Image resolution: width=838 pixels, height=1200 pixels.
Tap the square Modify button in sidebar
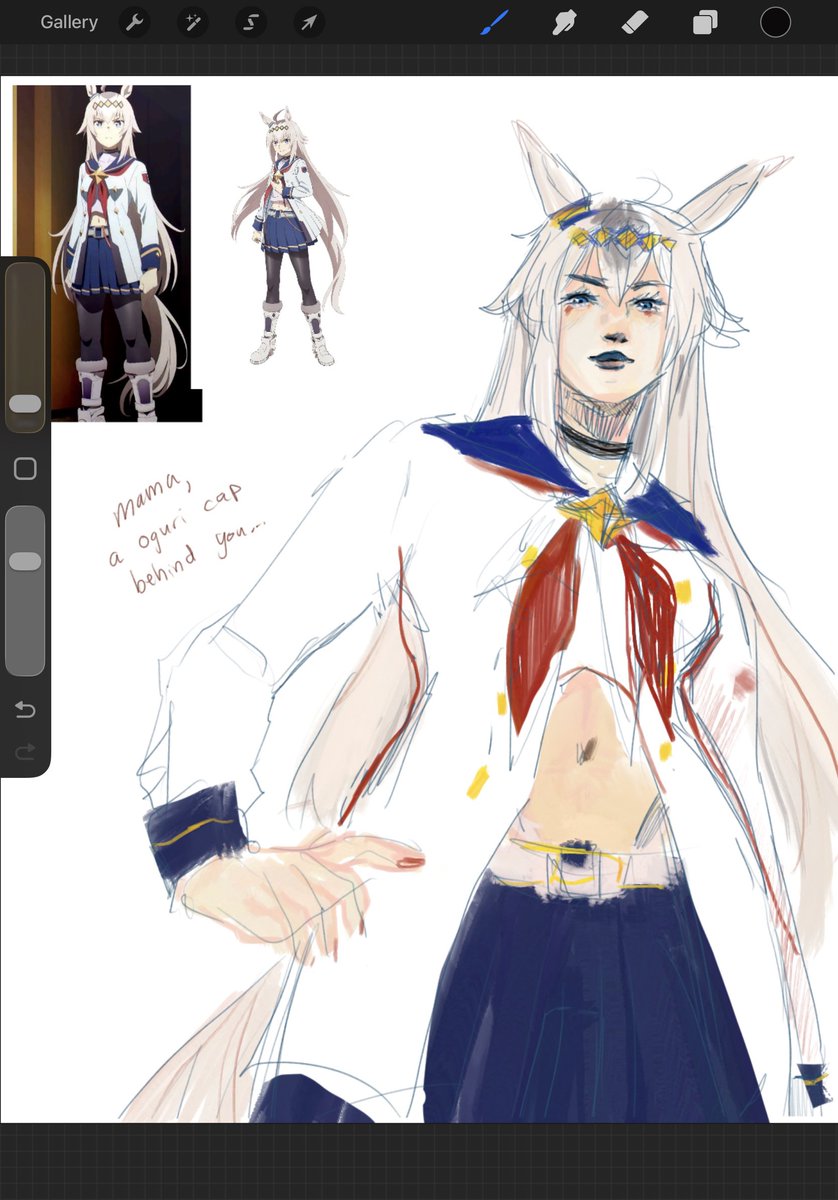pos(25,469)
